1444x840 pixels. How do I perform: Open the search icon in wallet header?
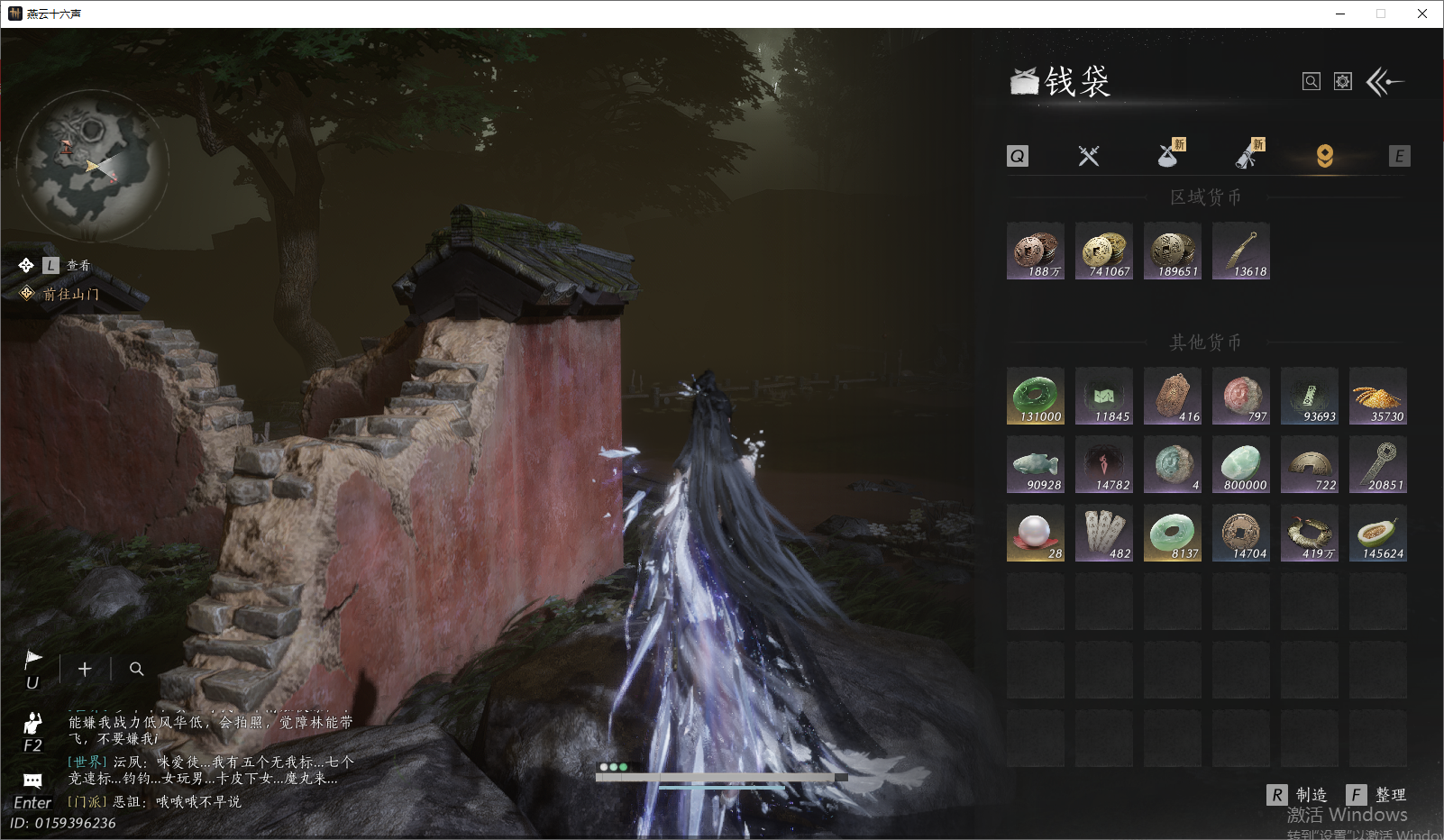tap(1311, 82)
